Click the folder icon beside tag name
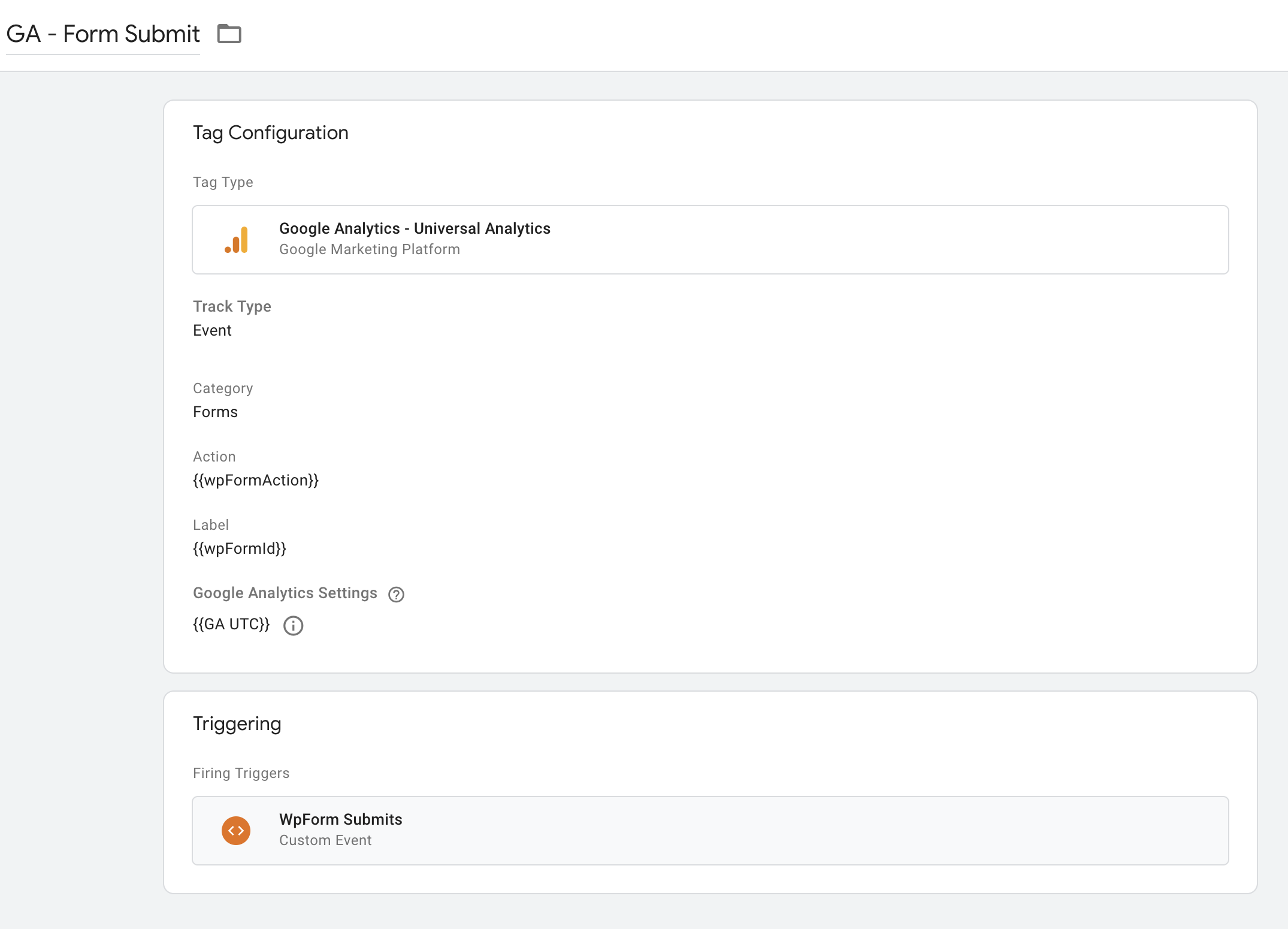The width and height of the screenshot is (1288, 929). pos(229,34)
